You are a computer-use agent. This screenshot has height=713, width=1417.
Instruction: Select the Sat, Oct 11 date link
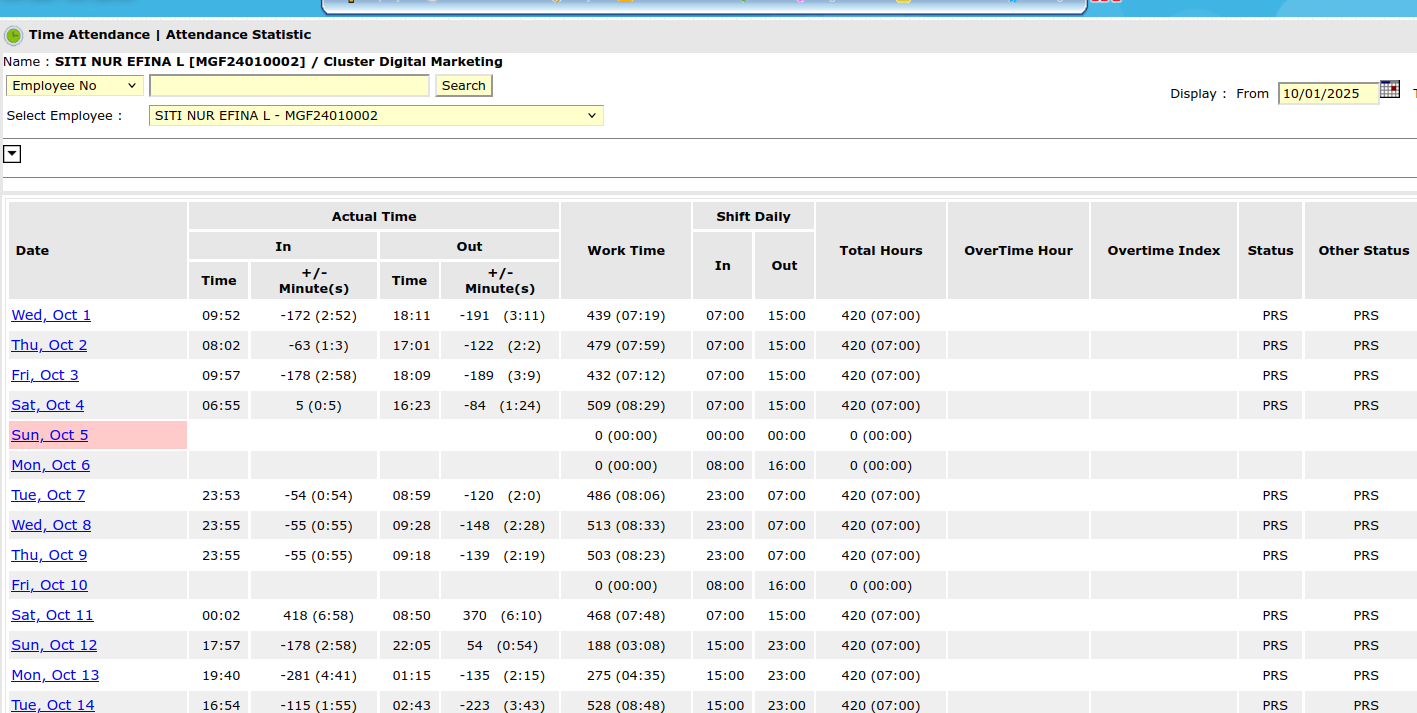point(52,615)
